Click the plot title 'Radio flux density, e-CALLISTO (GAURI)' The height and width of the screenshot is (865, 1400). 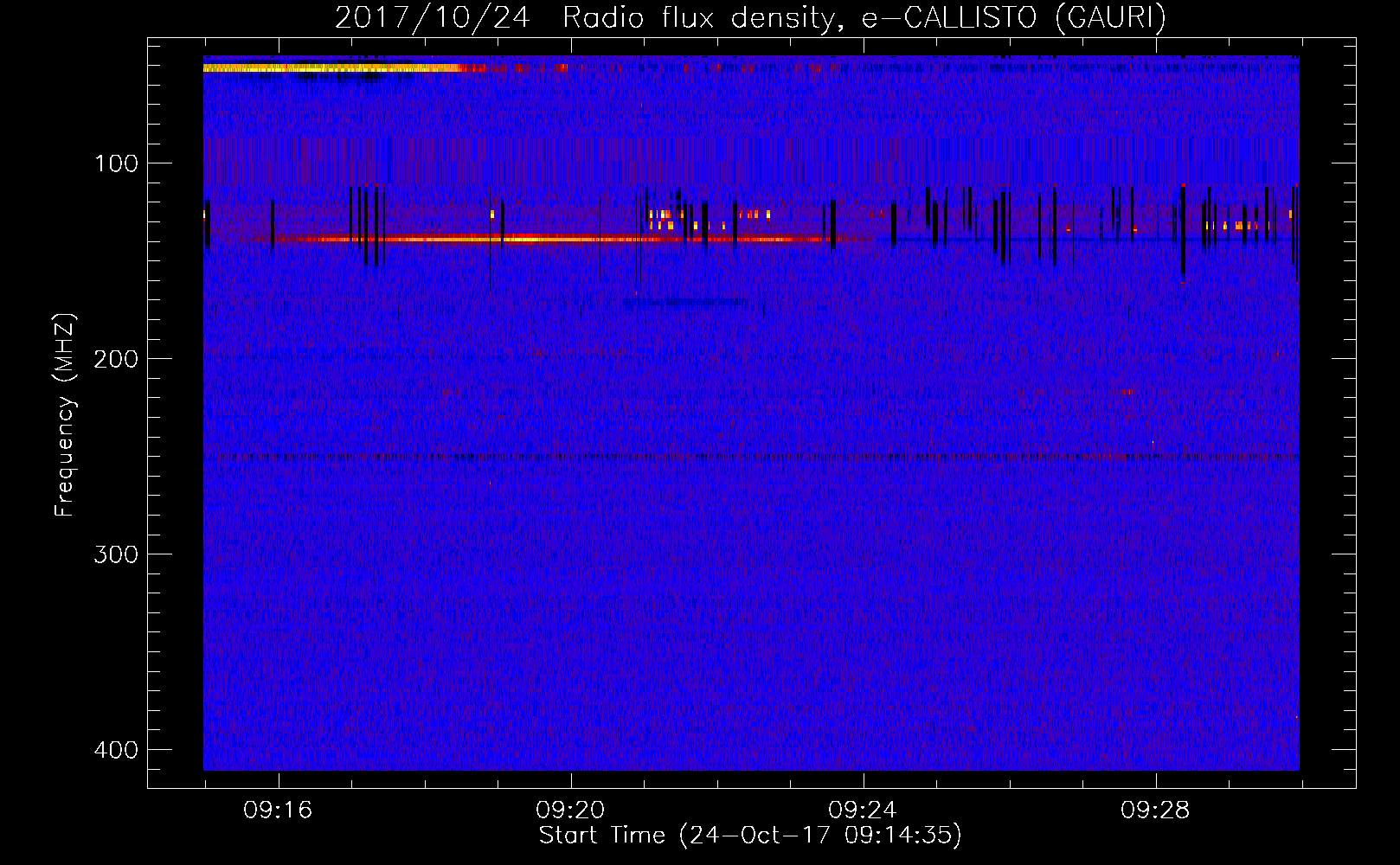coord(864,17)
